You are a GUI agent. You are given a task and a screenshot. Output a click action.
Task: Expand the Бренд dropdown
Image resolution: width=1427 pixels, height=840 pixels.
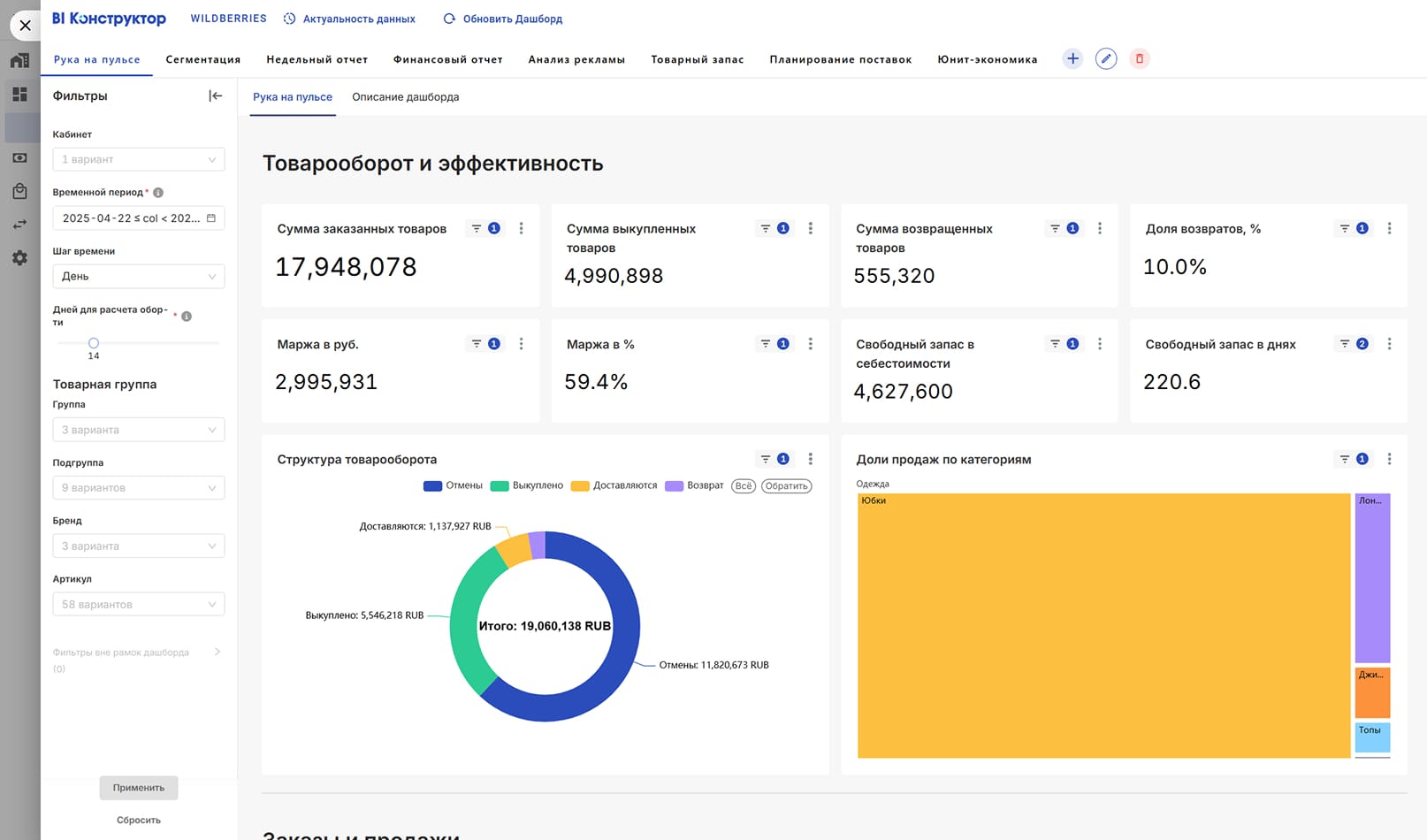(138, 546)
